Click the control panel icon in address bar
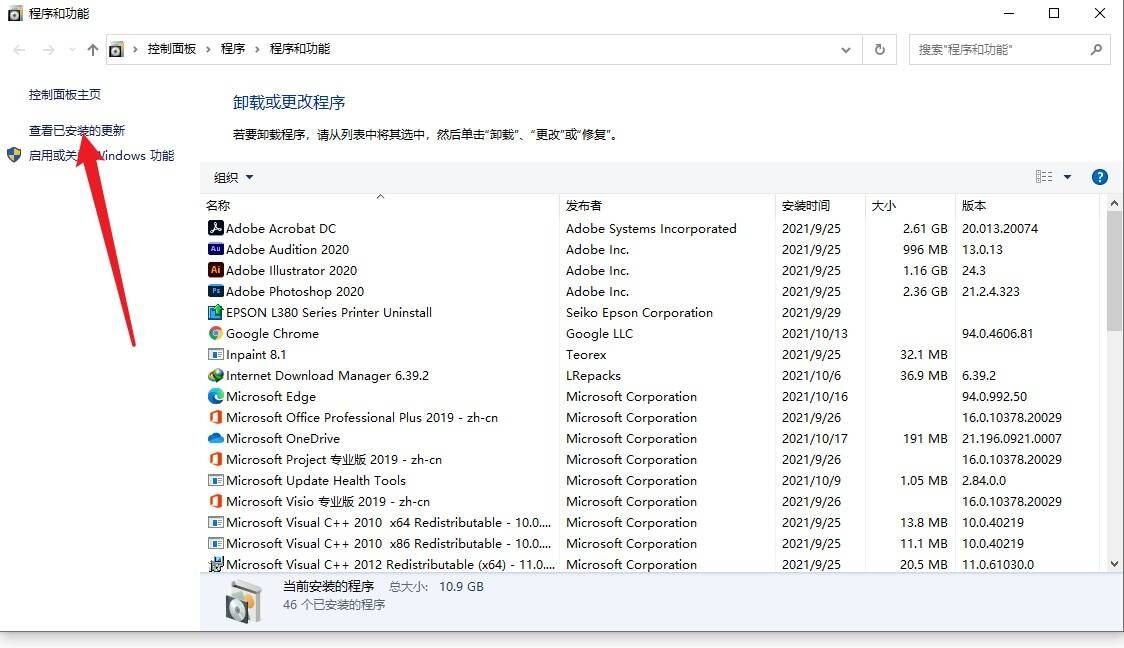The image size is (1124, 648). pyautogui.click(x=116, y=49)
